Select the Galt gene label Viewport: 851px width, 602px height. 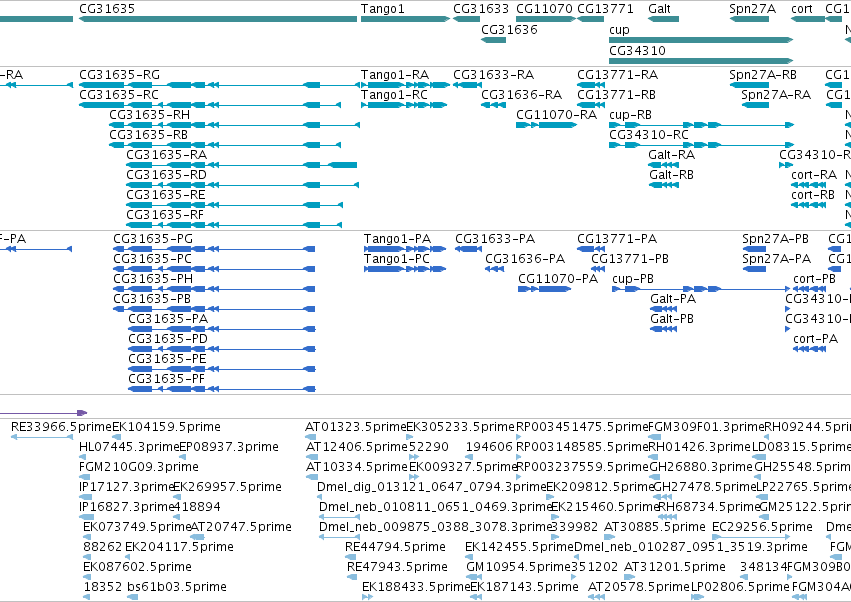point(659,9)
